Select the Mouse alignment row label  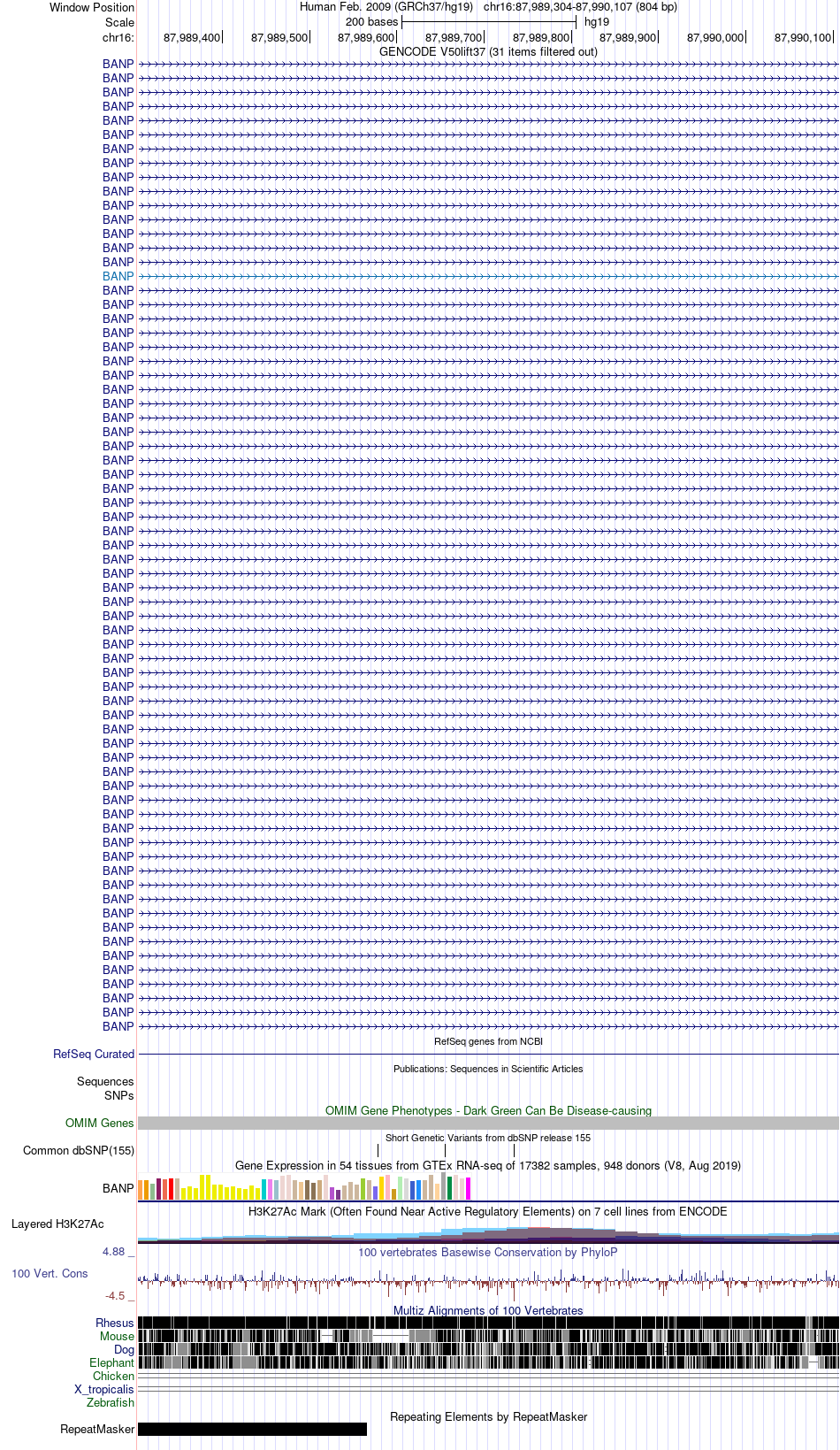[x=117, y=1336]
